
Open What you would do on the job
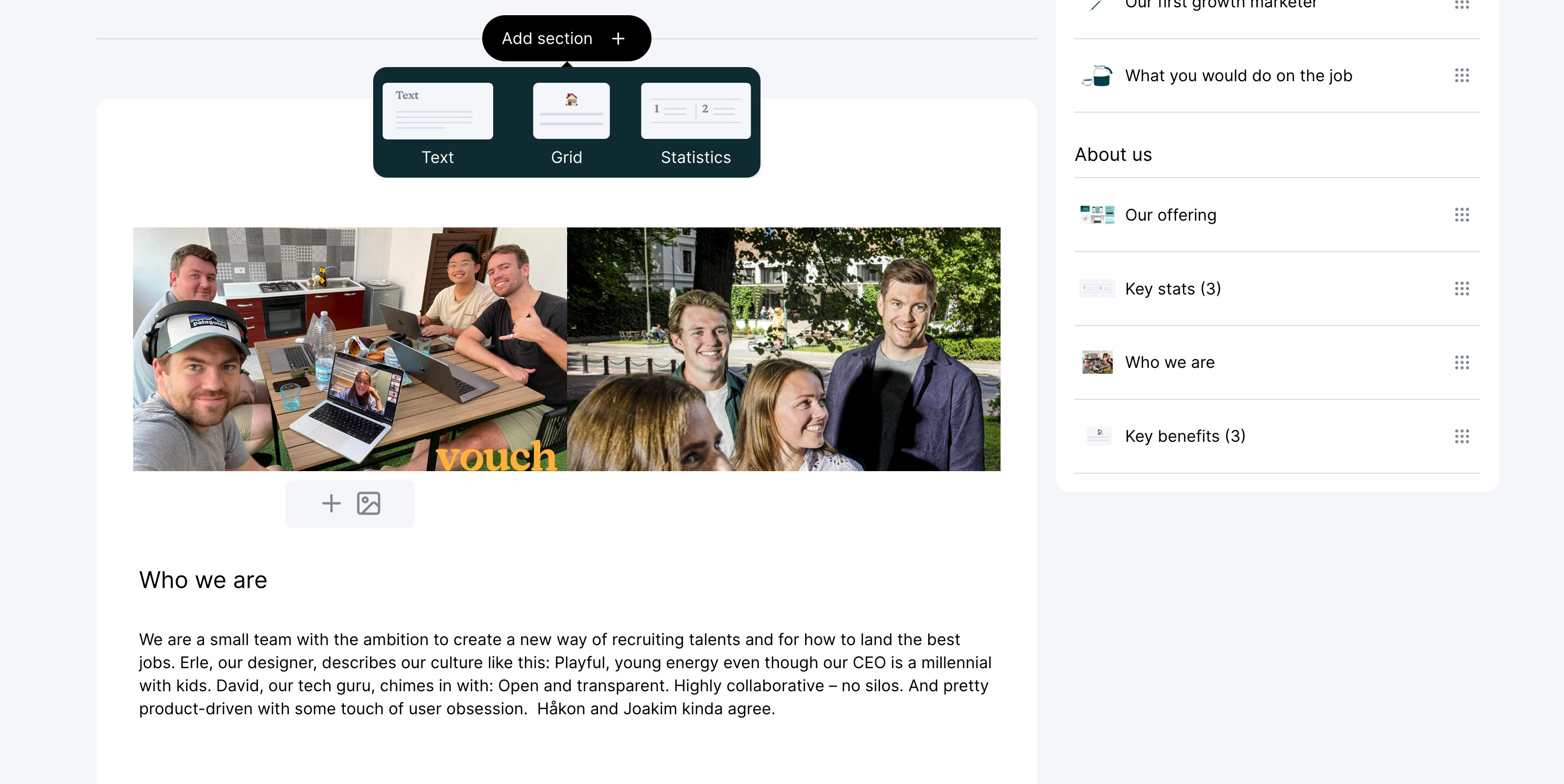click(x=1237, y=75)
